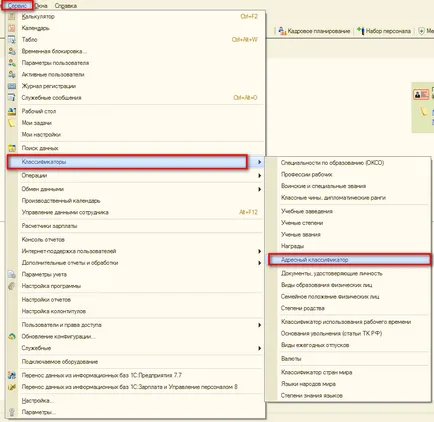Click the Зарплата и Управление персоналом 8 transfer icon

(x=12, y=387)
